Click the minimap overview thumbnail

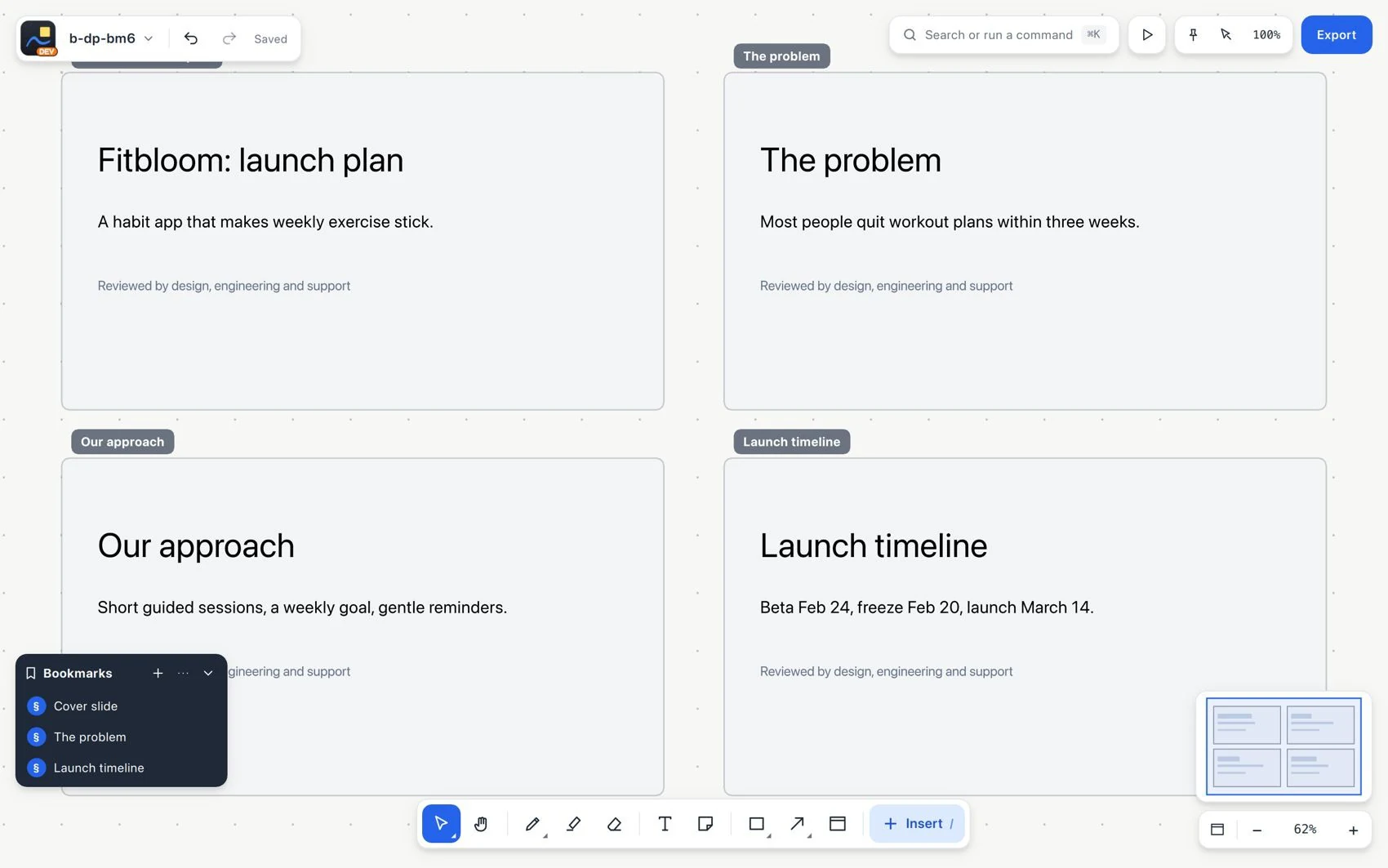(1283, 746)
